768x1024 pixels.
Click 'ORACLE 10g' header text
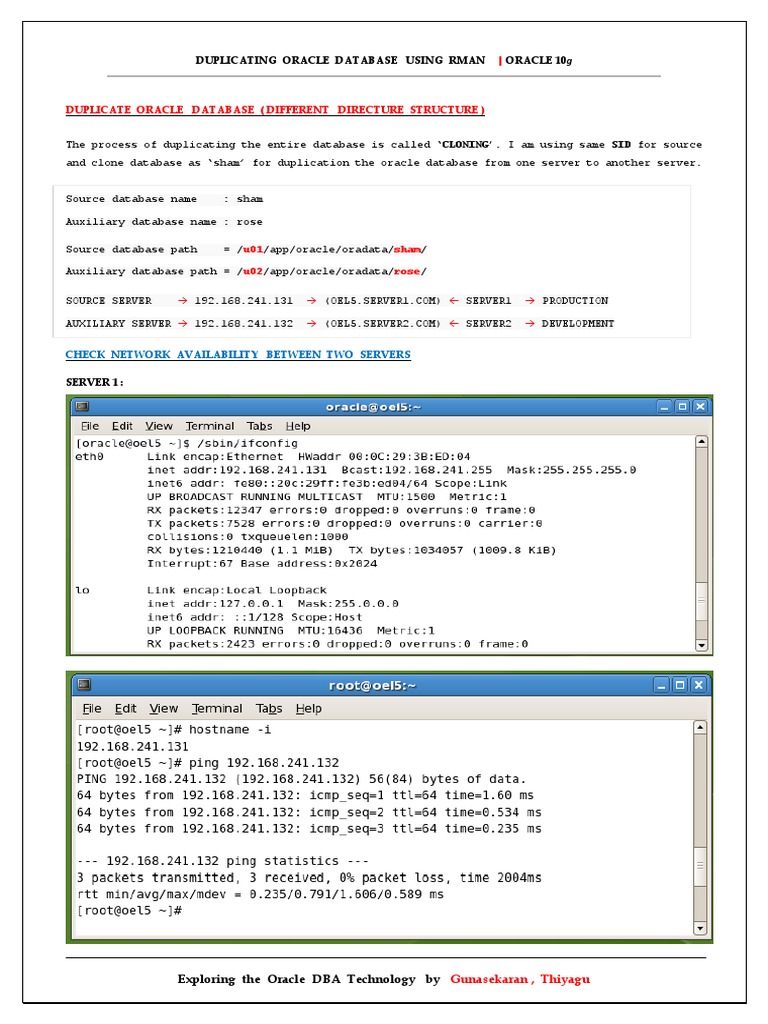[x=538, y=60]
